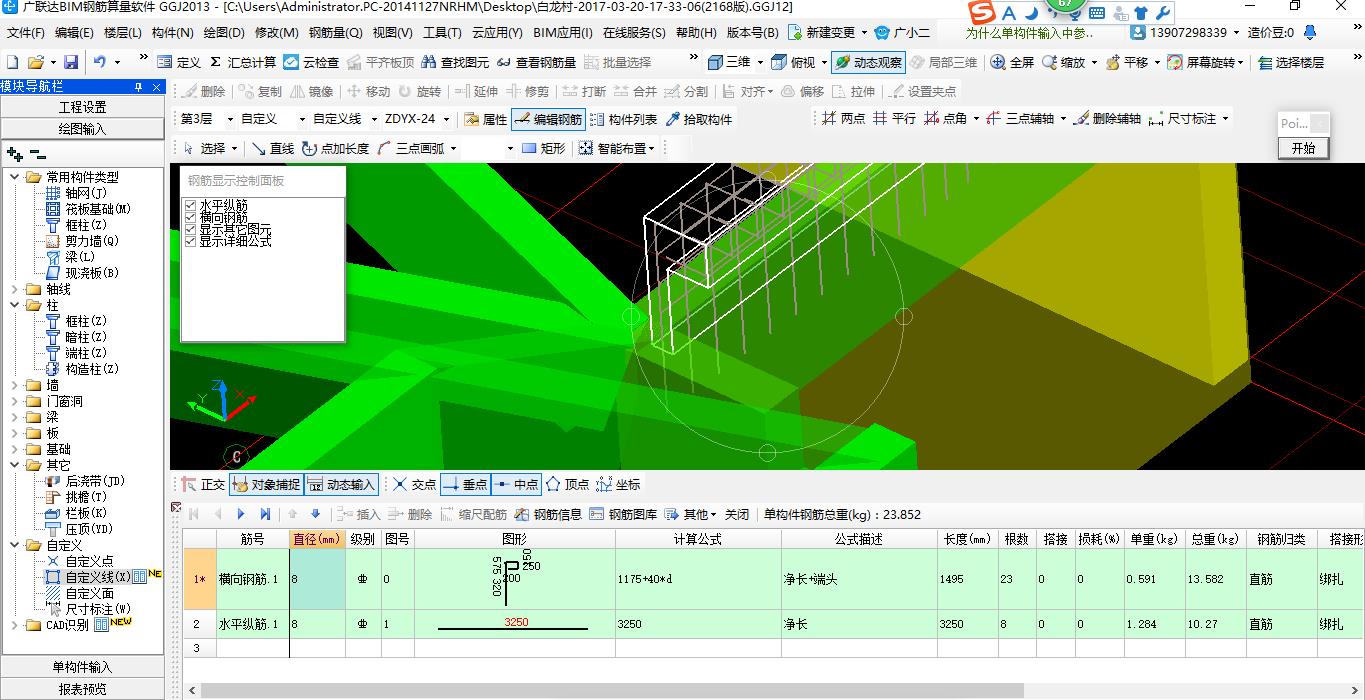1365x700 pixels.
Task: Click 关闭 in the rebar editor toolbar
Action: [737, 514]
